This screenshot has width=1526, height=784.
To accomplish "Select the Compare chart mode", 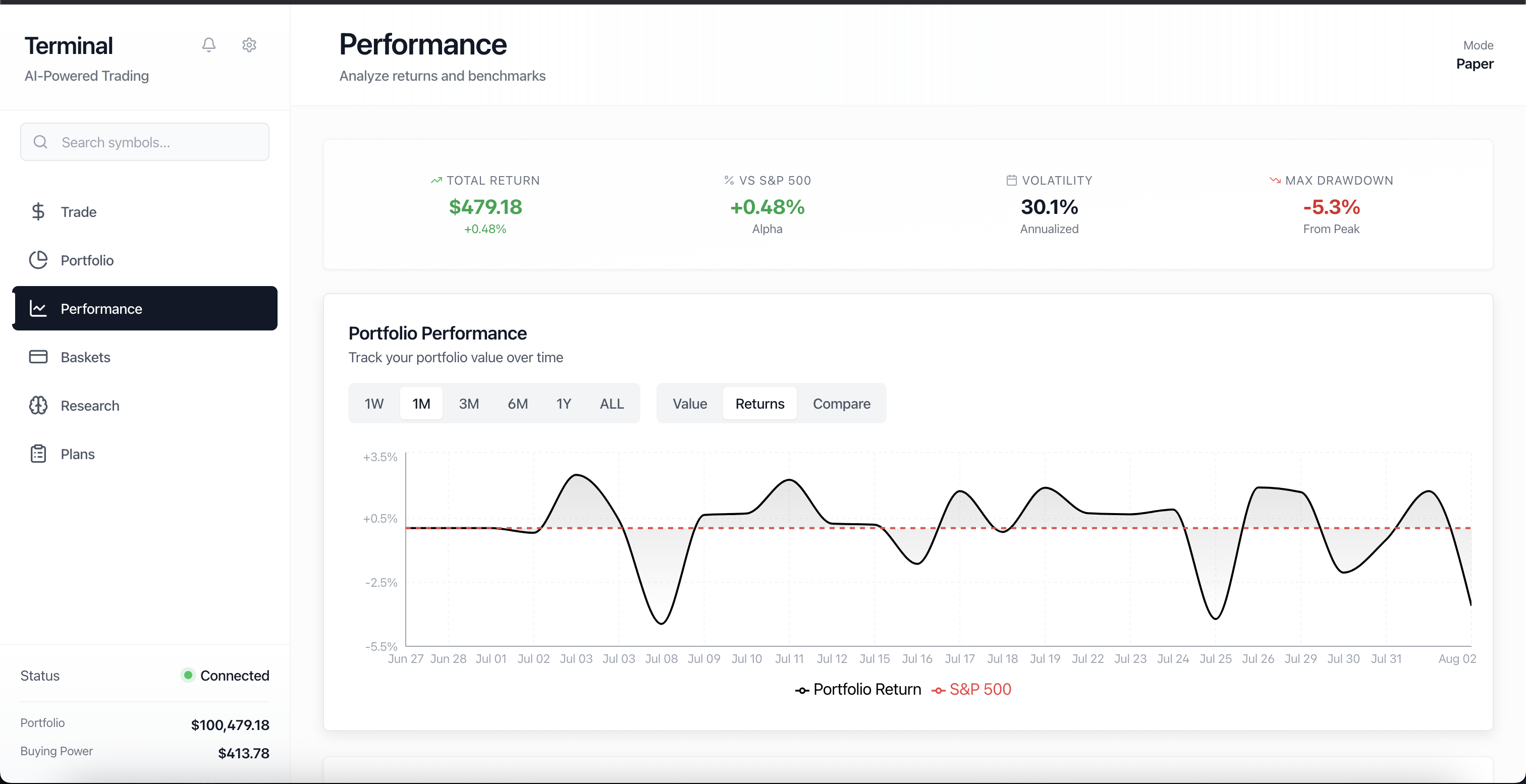I will point(841,403).
